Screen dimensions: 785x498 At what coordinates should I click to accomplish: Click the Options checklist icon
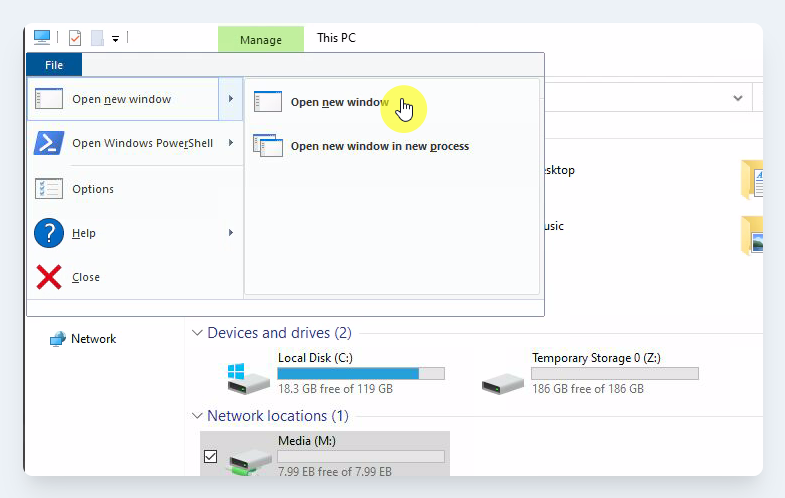(x=49, y=189)
